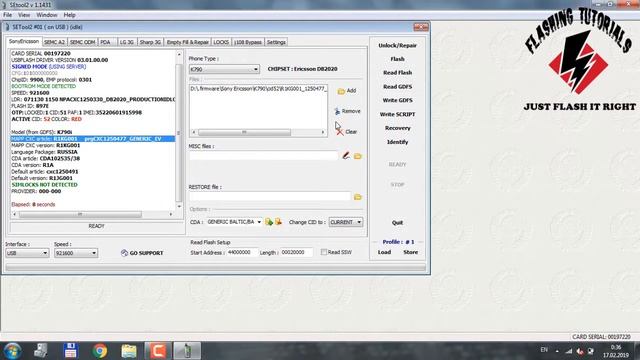The height and width of the screenshot is (360, 640).
Task: Click the Start Address input field
Action: click(242, 253)
